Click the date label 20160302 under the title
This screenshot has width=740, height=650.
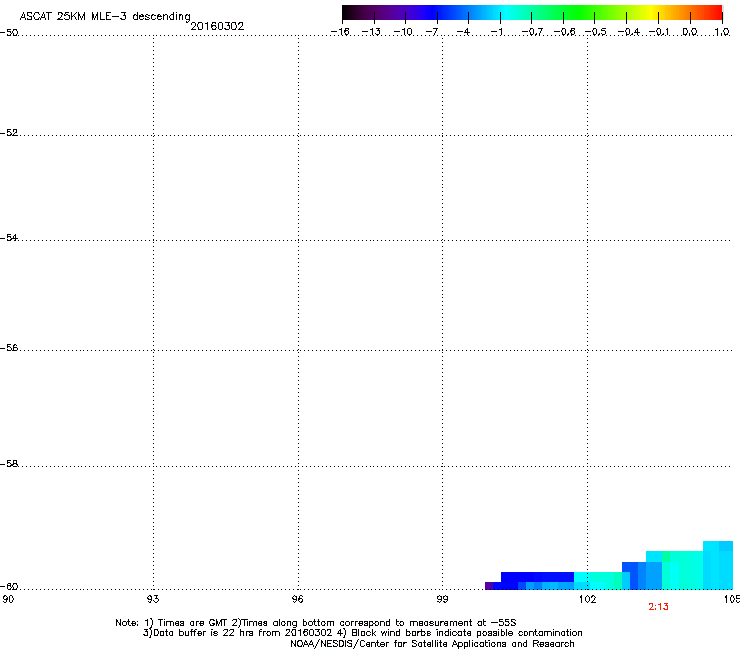click(x=217, y=26)
